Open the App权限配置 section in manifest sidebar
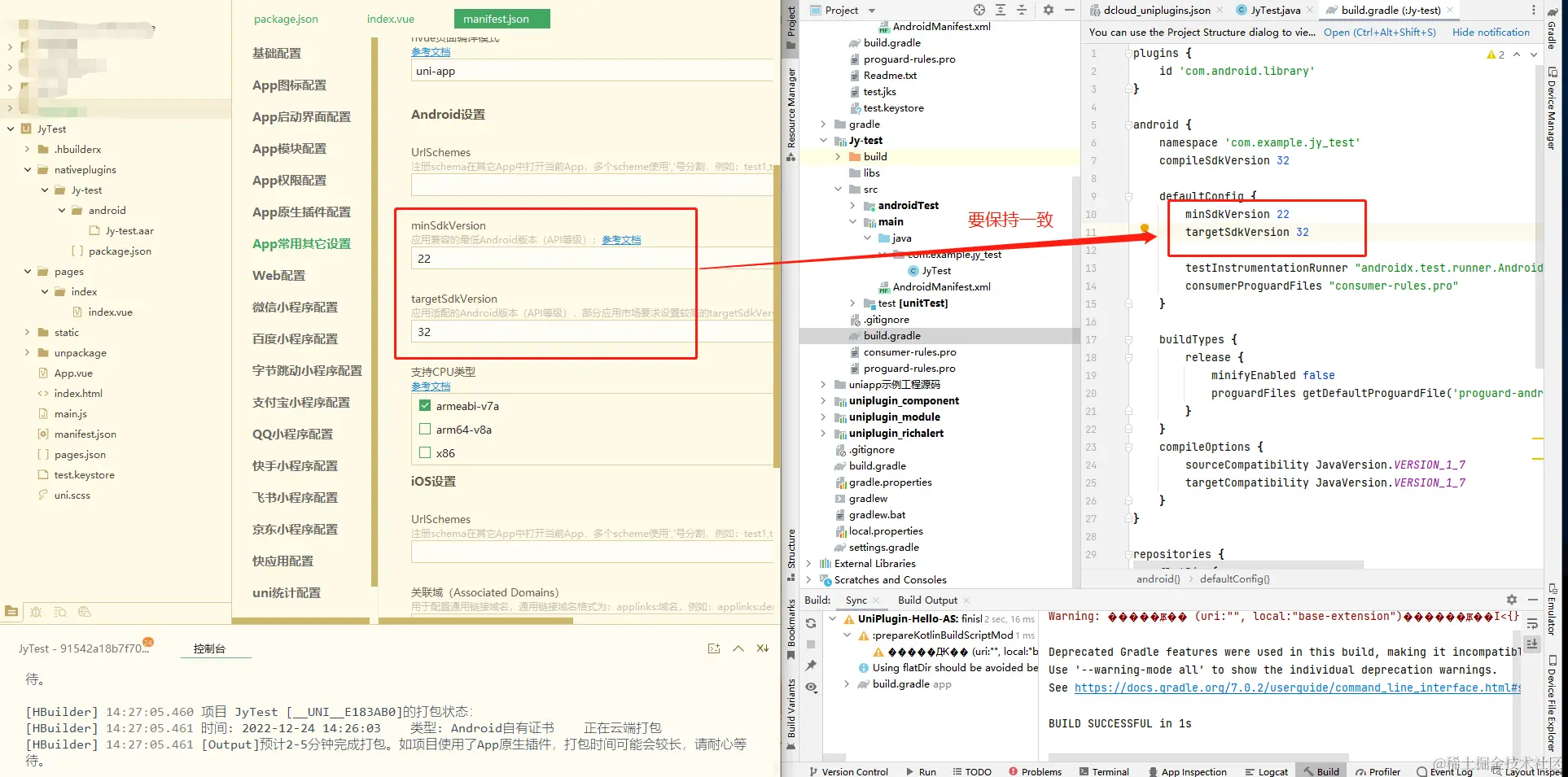Viewport: 1568px width, 777px height. [x=289, y=181]
